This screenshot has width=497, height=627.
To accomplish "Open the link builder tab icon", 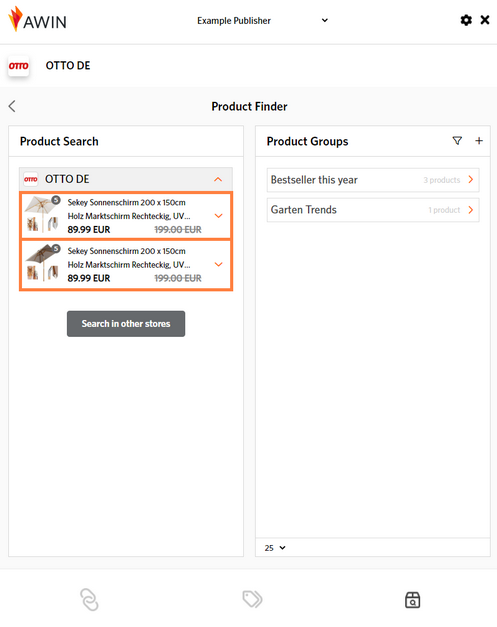I will [x=89, y=599].
